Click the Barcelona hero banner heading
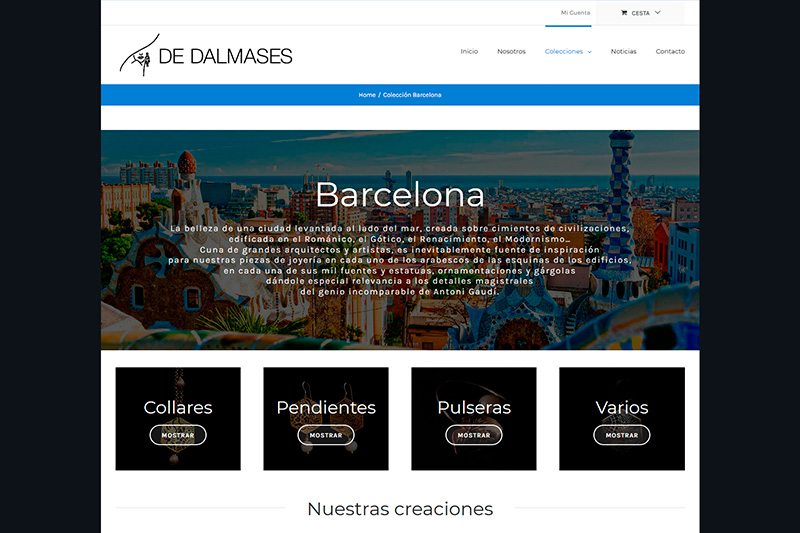The height and width of the screenshot is (533, 800). [400, 194]
